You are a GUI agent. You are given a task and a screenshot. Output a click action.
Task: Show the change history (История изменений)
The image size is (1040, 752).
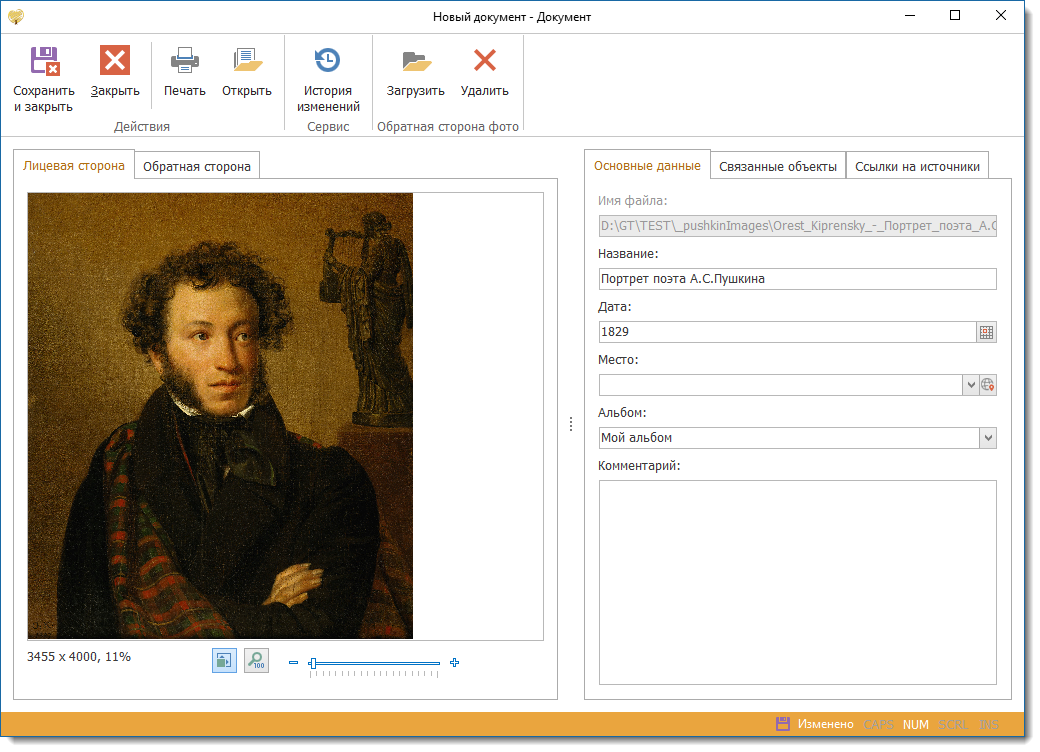328,62
